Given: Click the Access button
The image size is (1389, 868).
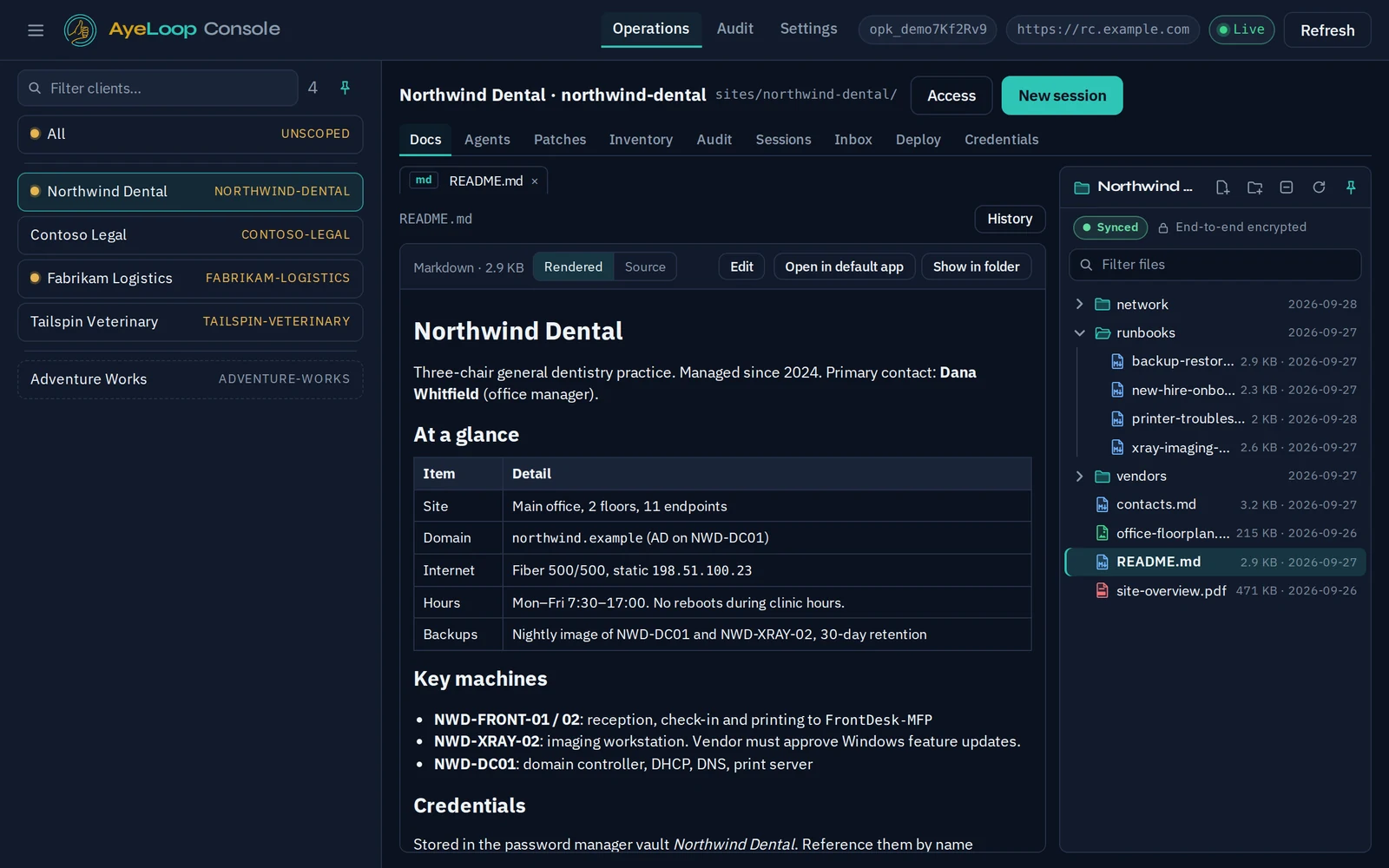Looking at the screenshot, I should click(951, 95).
